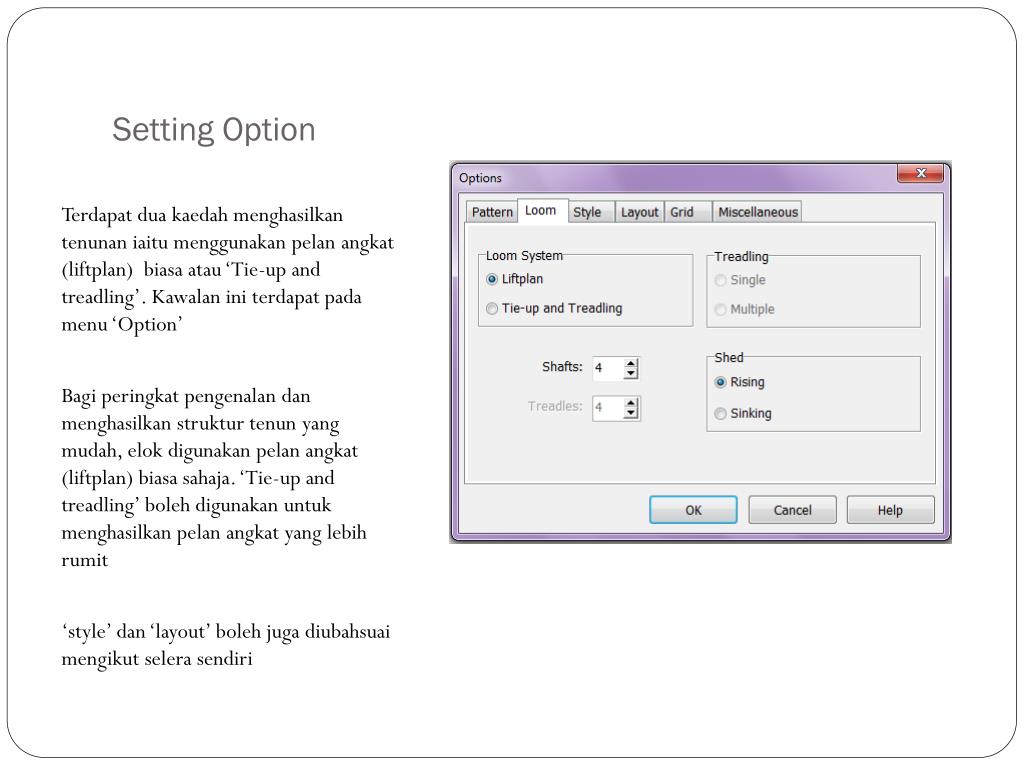Select the Loom tab
The width and height of the screenshot is (1024, 768).
coord(541,211)
